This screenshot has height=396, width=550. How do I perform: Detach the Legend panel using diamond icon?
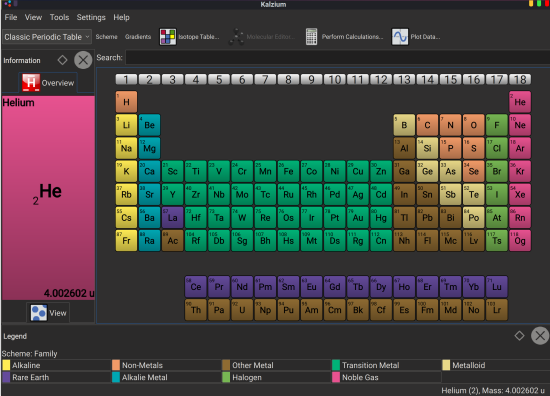coord(519,336)
